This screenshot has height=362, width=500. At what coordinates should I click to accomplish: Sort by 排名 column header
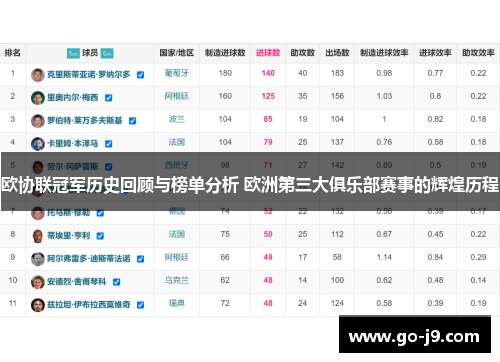click(13, 53)
